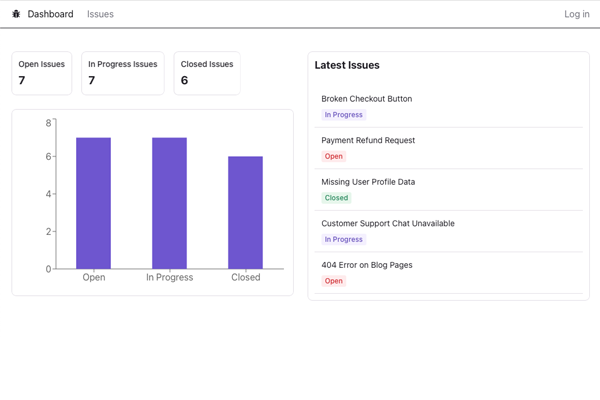Click In Progress badge under Customer Support Chat
Viewport: 600px width, 400px height.
343,239
